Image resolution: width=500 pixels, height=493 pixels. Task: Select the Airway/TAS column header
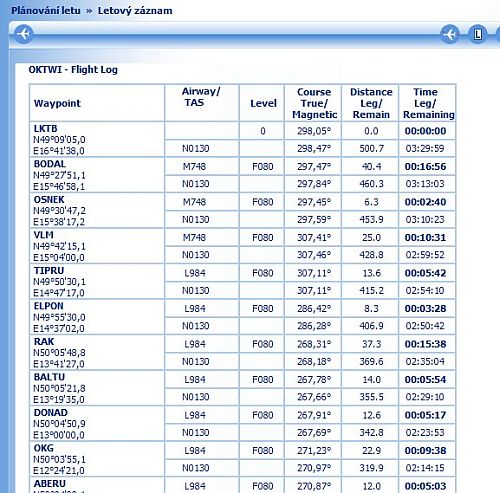pyautogui.click(x=201, y=97)
